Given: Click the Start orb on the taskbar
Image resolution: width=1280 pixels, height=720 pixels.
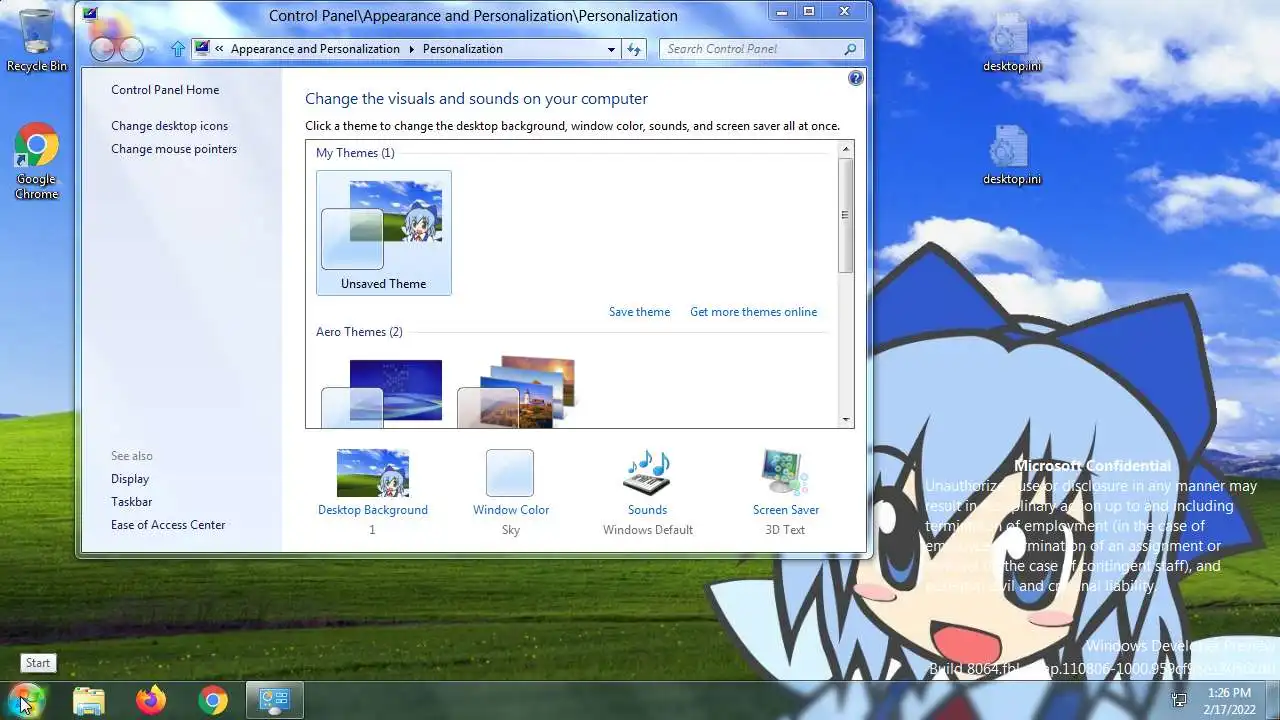Looking at the screenshot, I should [x=26, y=699].
